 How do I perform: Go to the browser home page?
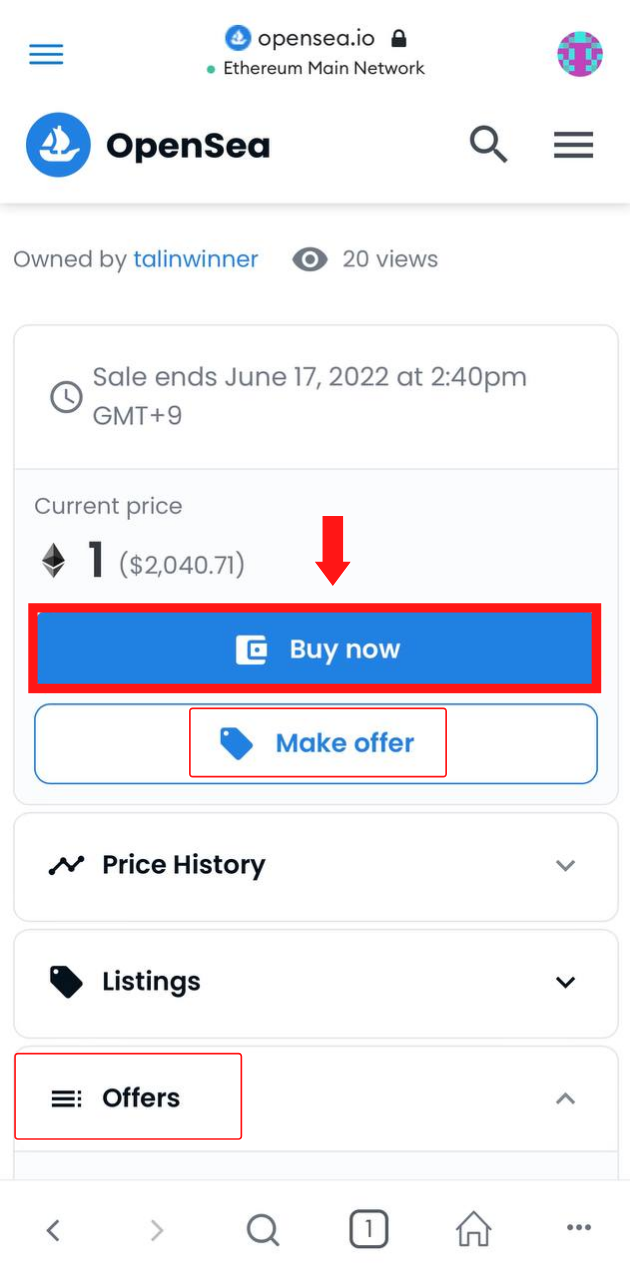click(x=474, y=1229)
